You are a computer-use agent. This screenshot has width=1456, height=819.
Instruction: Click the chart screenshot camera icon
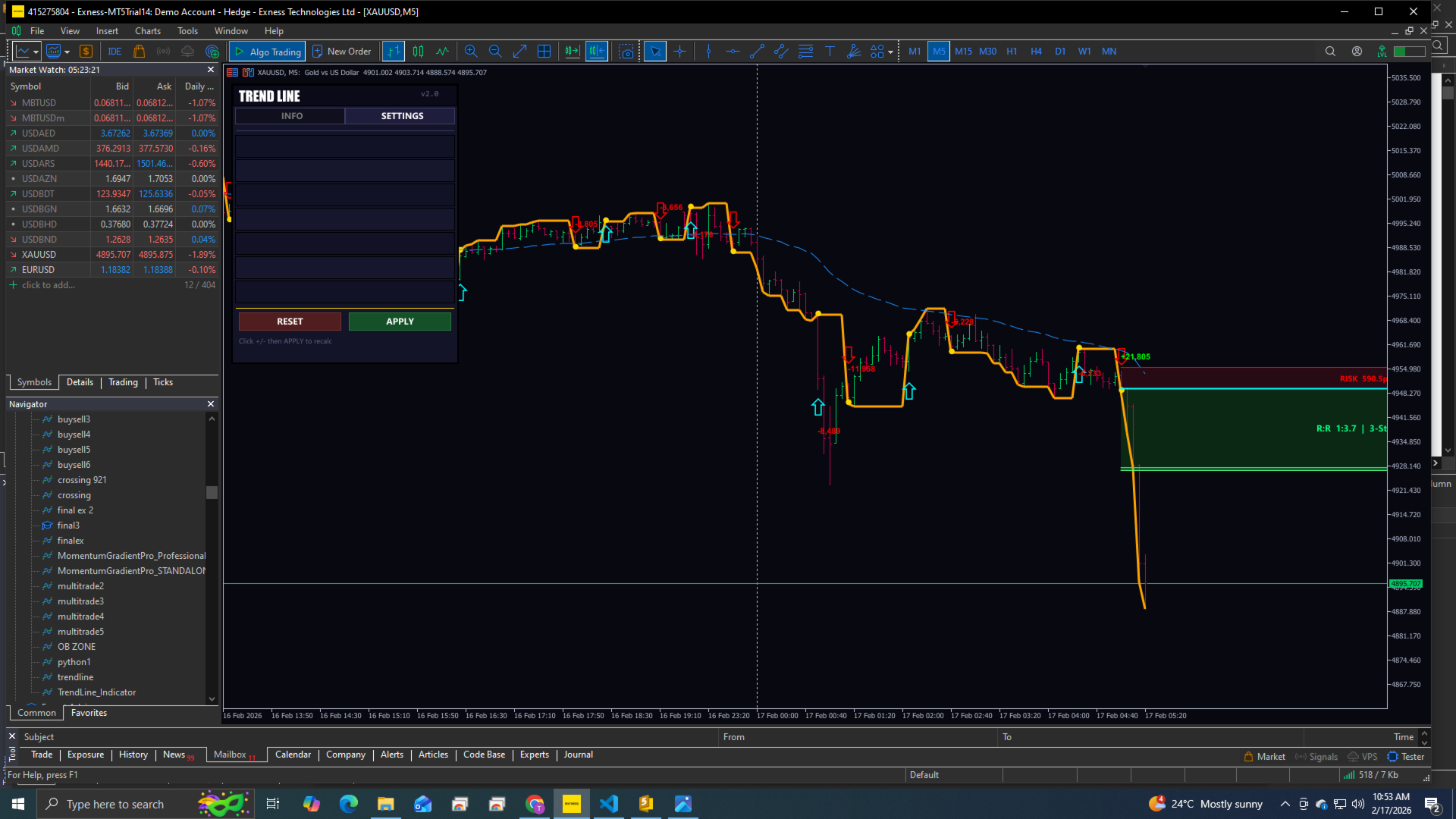[x=626, y=52]
